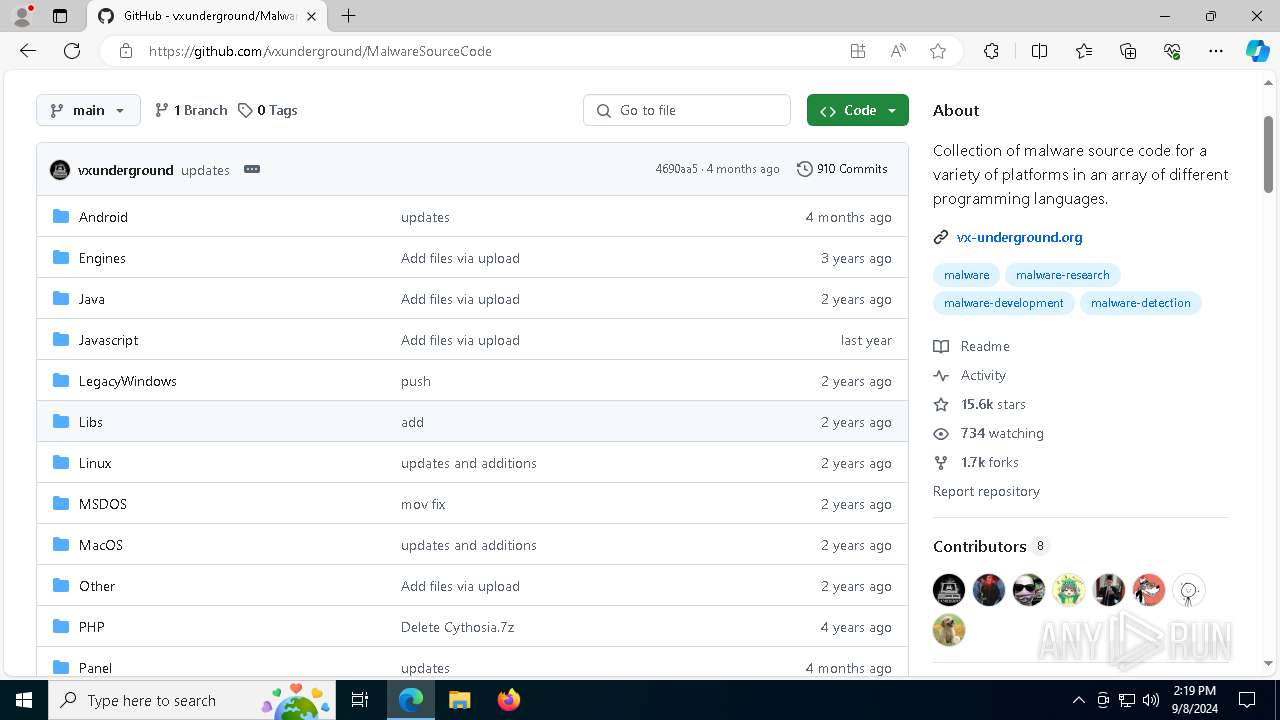Image resolution: width=1280 pixels, height=720 pixels.
Task: Open Copilot icon in Edge toolbar
Action: tap(1257, 51)
